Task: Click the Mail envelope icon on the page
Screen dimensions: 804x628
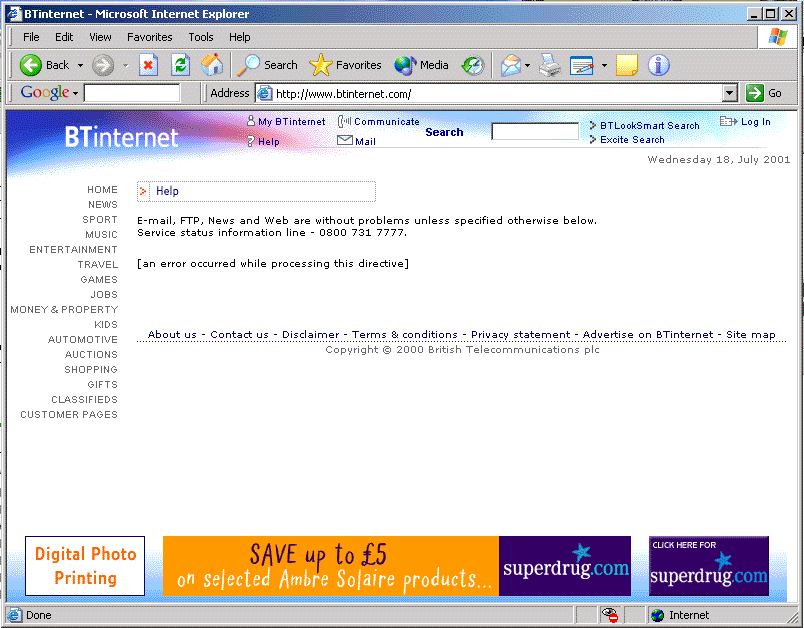Action: pyautogui.click(x=345, y=140)
